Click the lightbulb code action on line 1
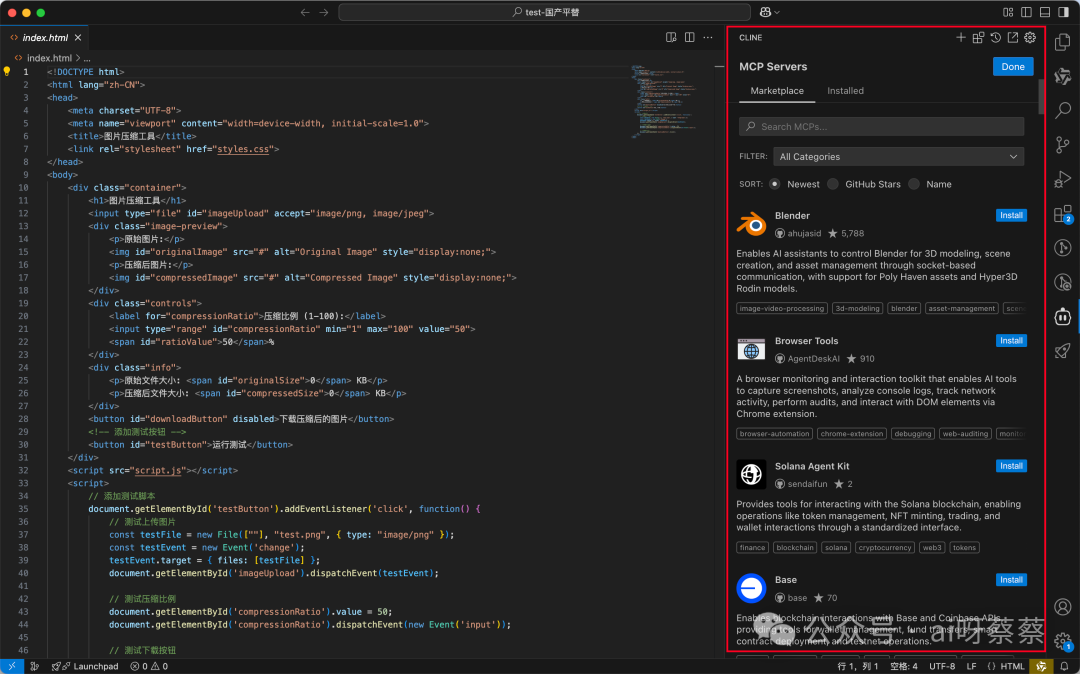This screenshot has height=674, width=1080. [7, 72]
